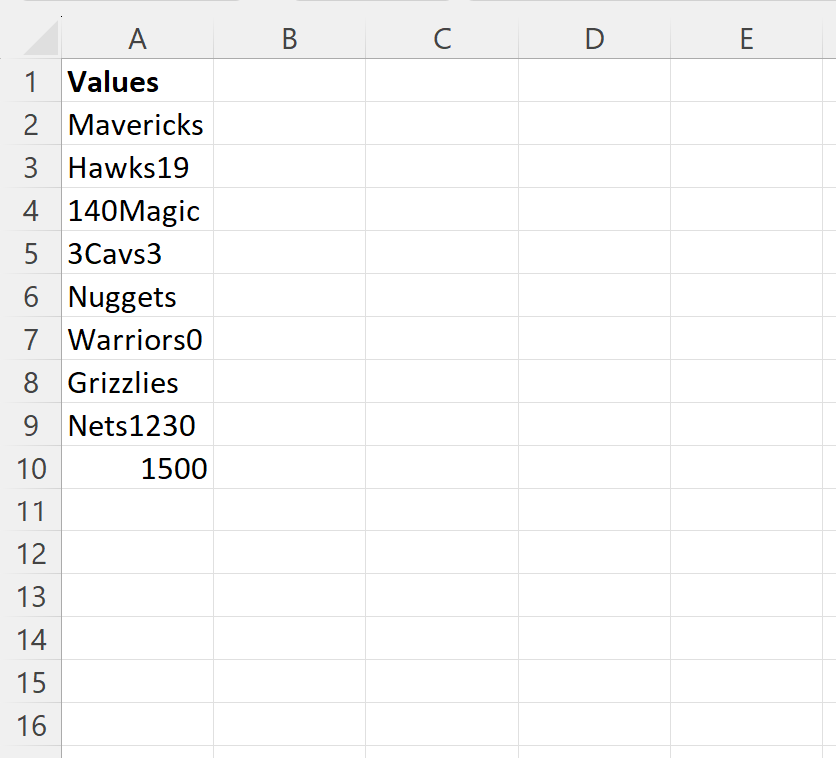The image size is (837, 758).
Task: Select row 1 header
Action: click(31, 82)
